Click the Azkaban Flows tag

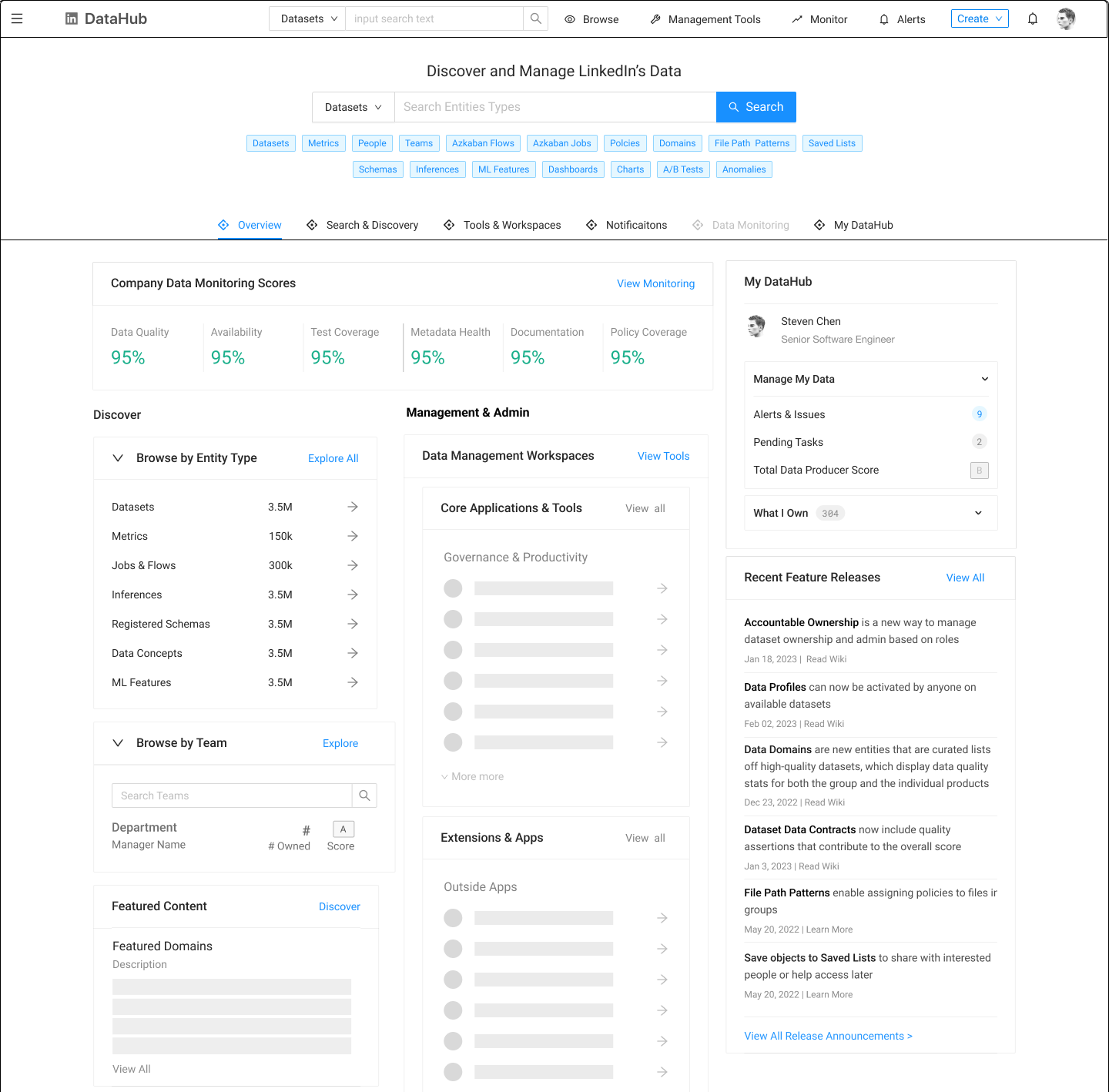click(x=483, y=143)
